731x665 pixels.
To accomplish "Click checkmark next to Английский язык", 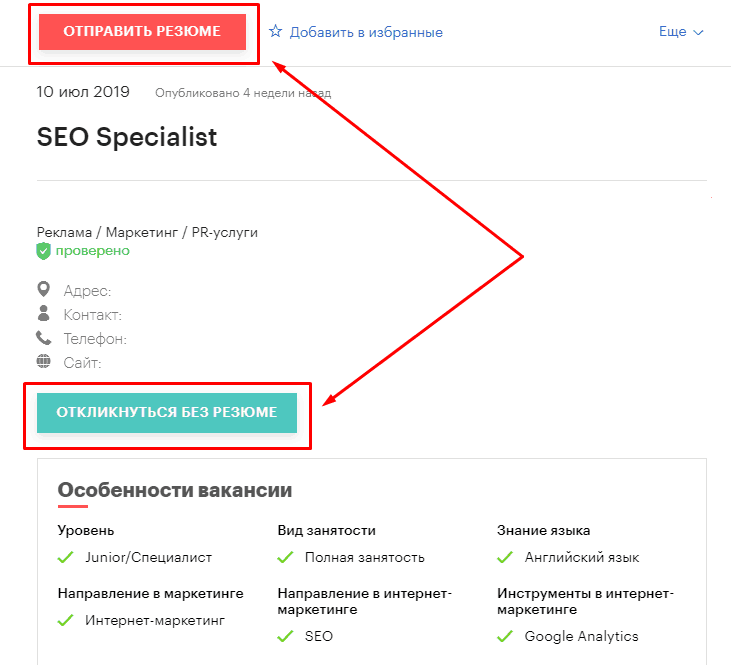I will click(506, 557).
